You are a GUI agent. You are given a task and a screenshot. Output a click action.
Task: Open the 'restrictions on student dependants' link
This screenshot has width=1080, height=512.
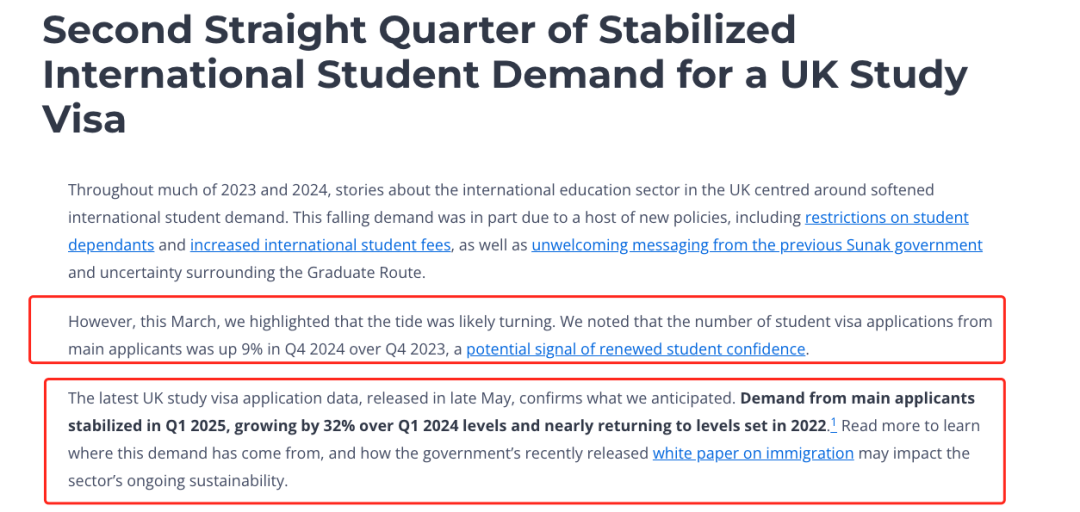[886, 217]
